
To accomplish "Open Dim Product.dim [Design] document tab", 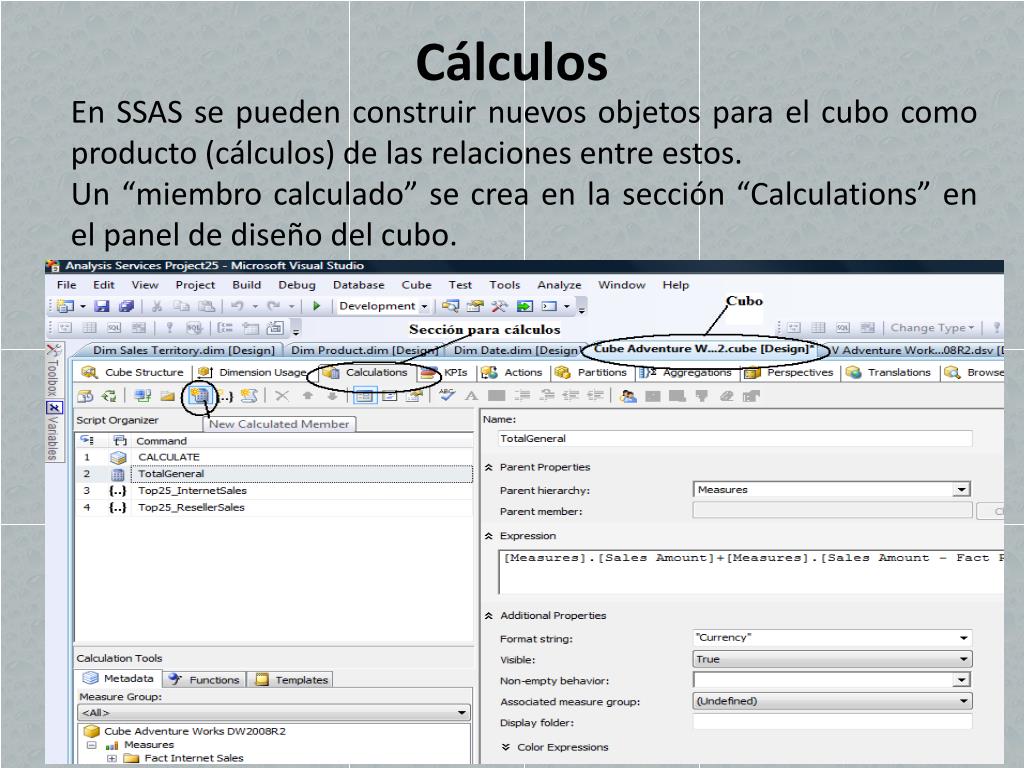I will pyautogui.click(x=364, y=351).
